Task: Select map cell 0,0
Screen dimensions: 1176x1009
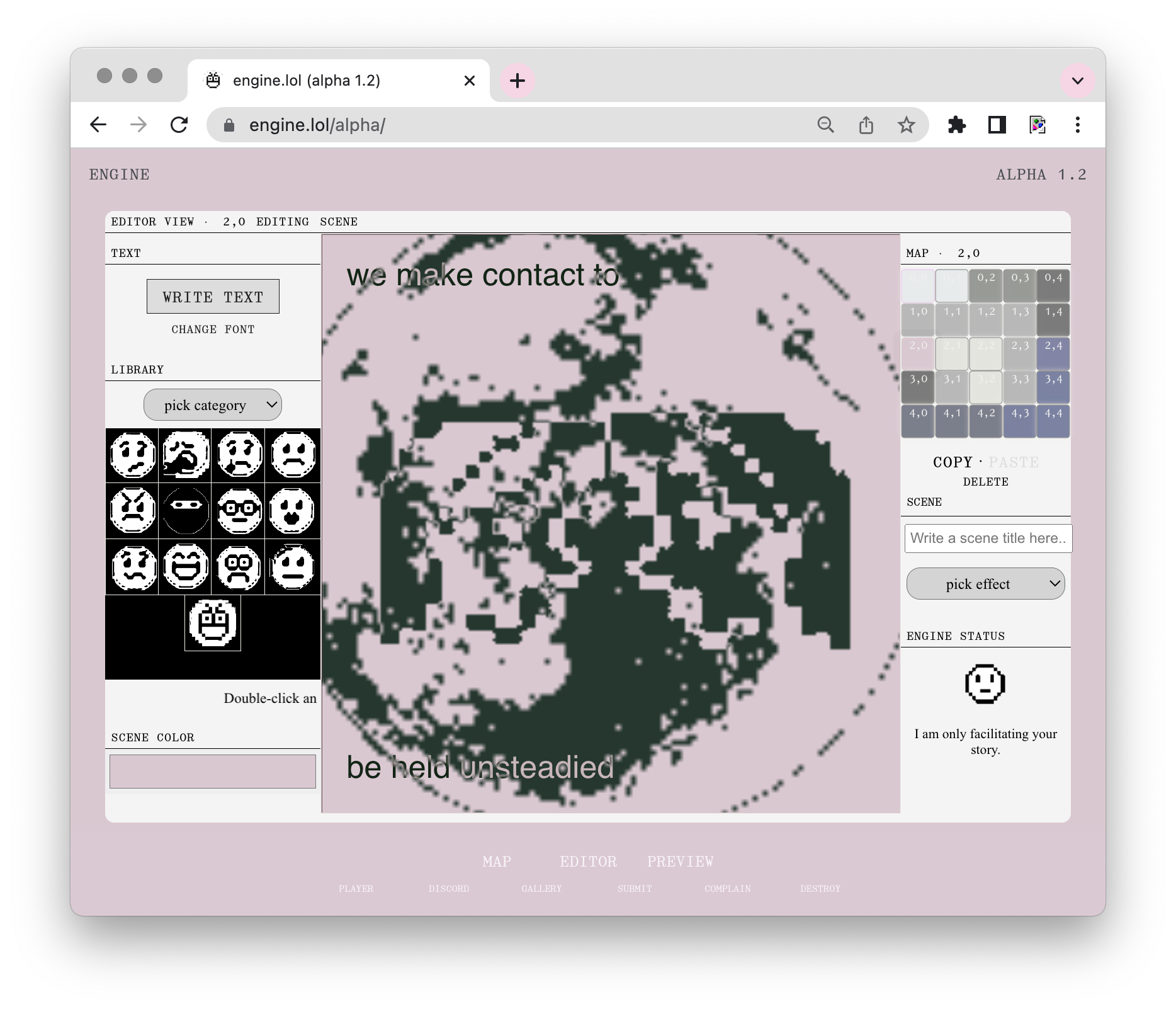Action: pyautogui.click(x=918, y=285)
